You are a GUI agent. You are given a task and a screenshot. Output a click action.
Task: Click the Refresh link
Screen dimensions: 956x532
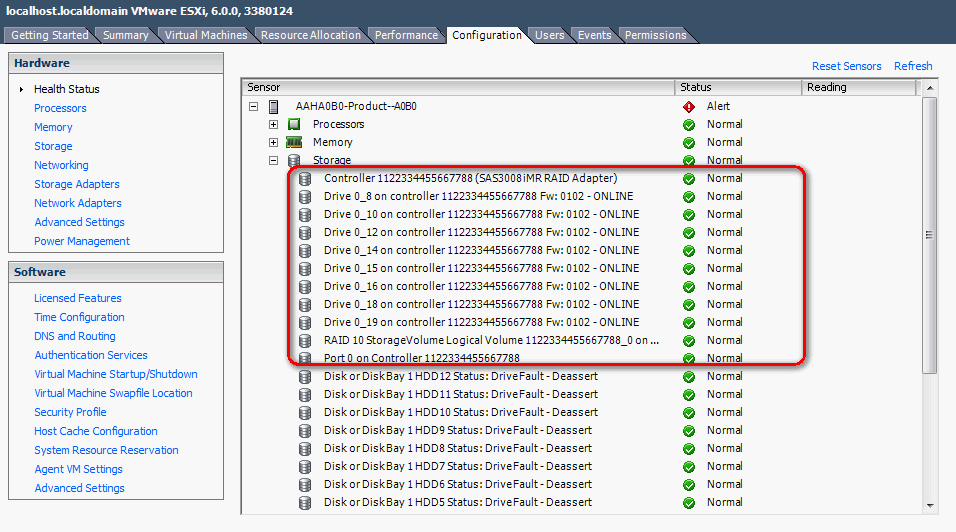coord(913,66)
